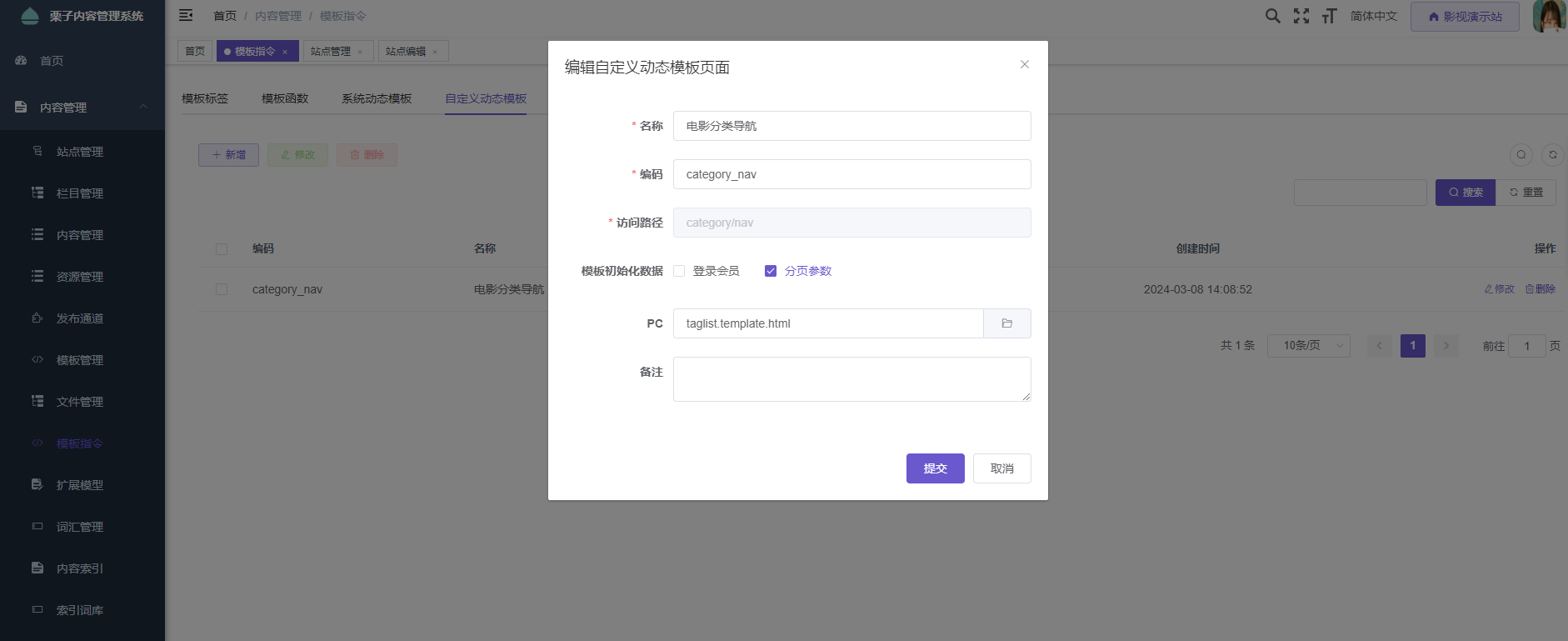Open font size icon in header

1329,16
